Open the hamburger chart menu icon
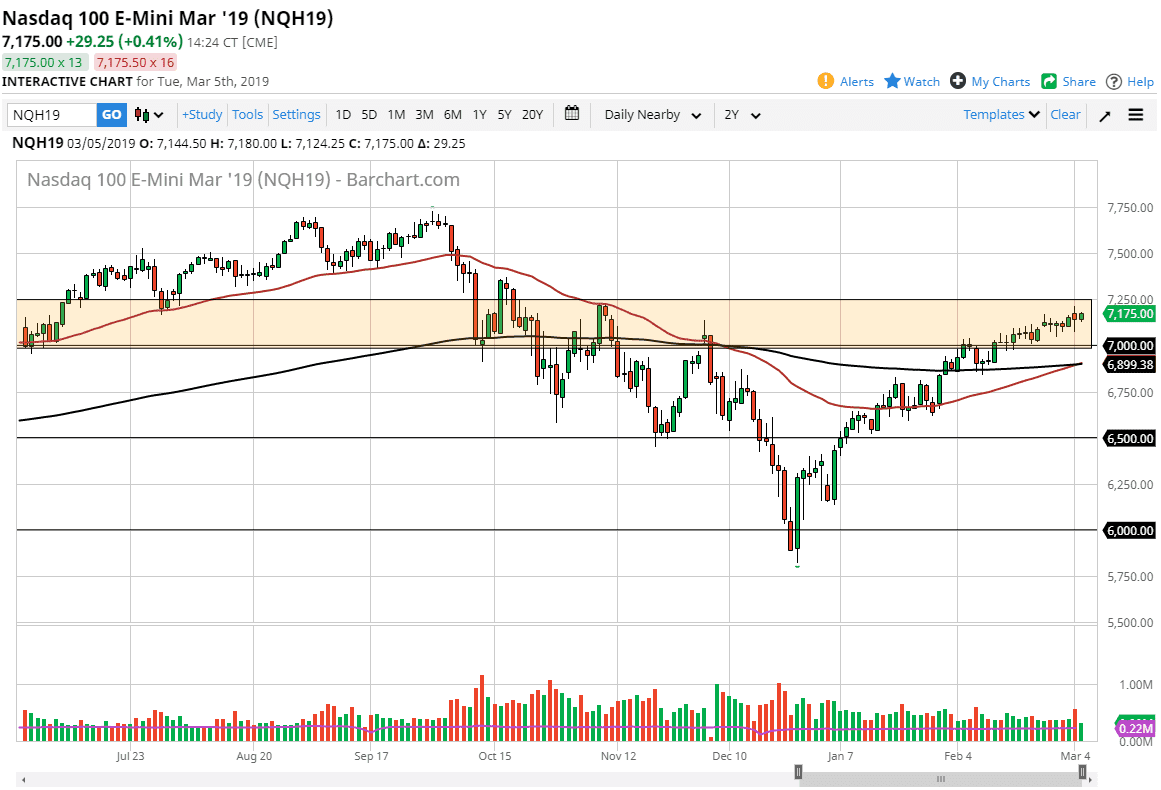1161x790 pixels. click(1135, 114)
